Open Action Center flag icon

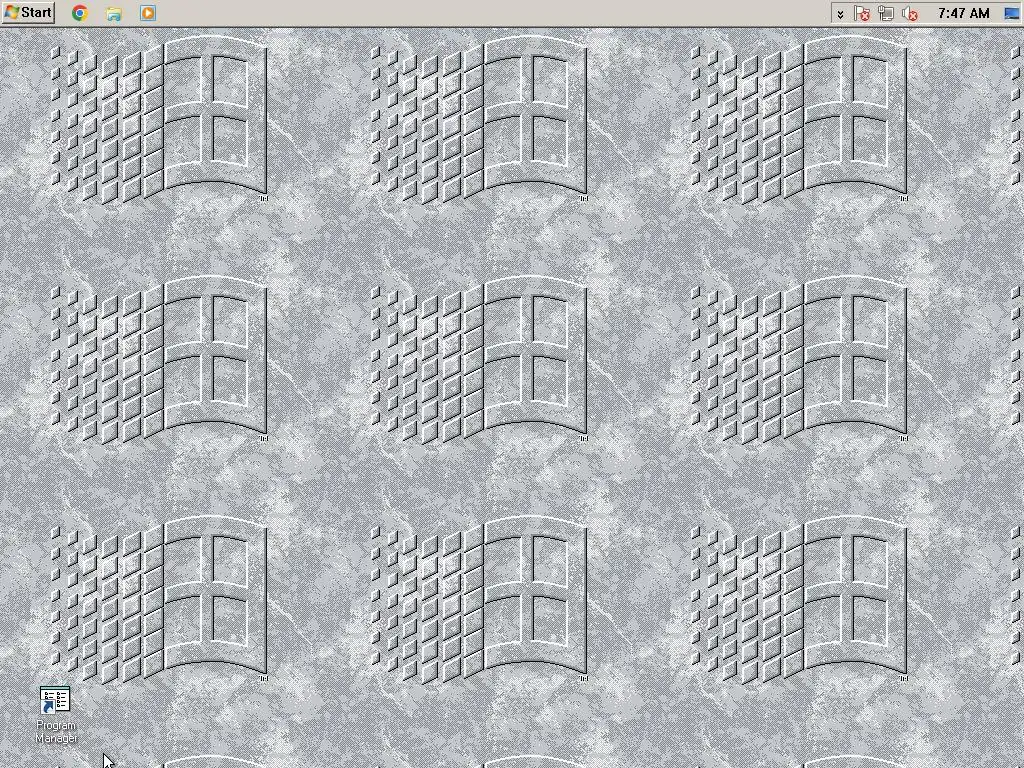point(862,13)
